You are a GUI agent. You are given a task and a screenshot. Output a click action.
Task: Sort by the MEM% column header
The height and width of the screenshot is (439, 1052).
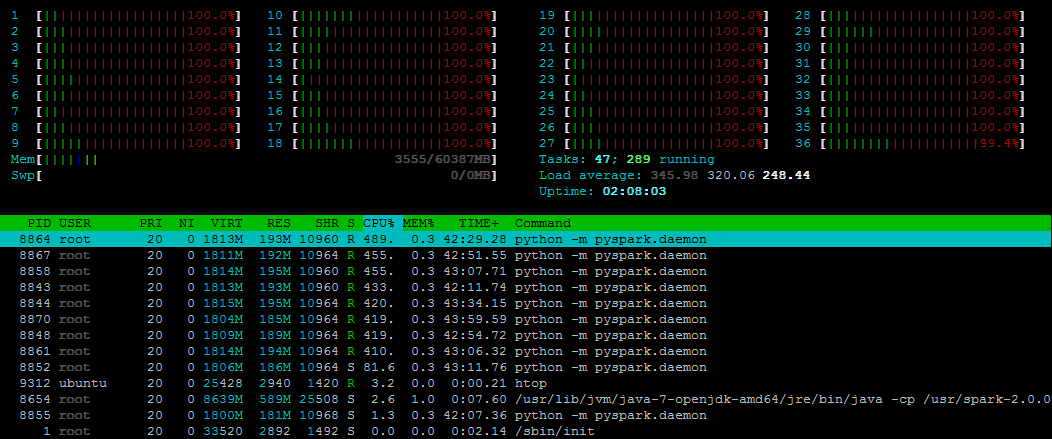419,223
